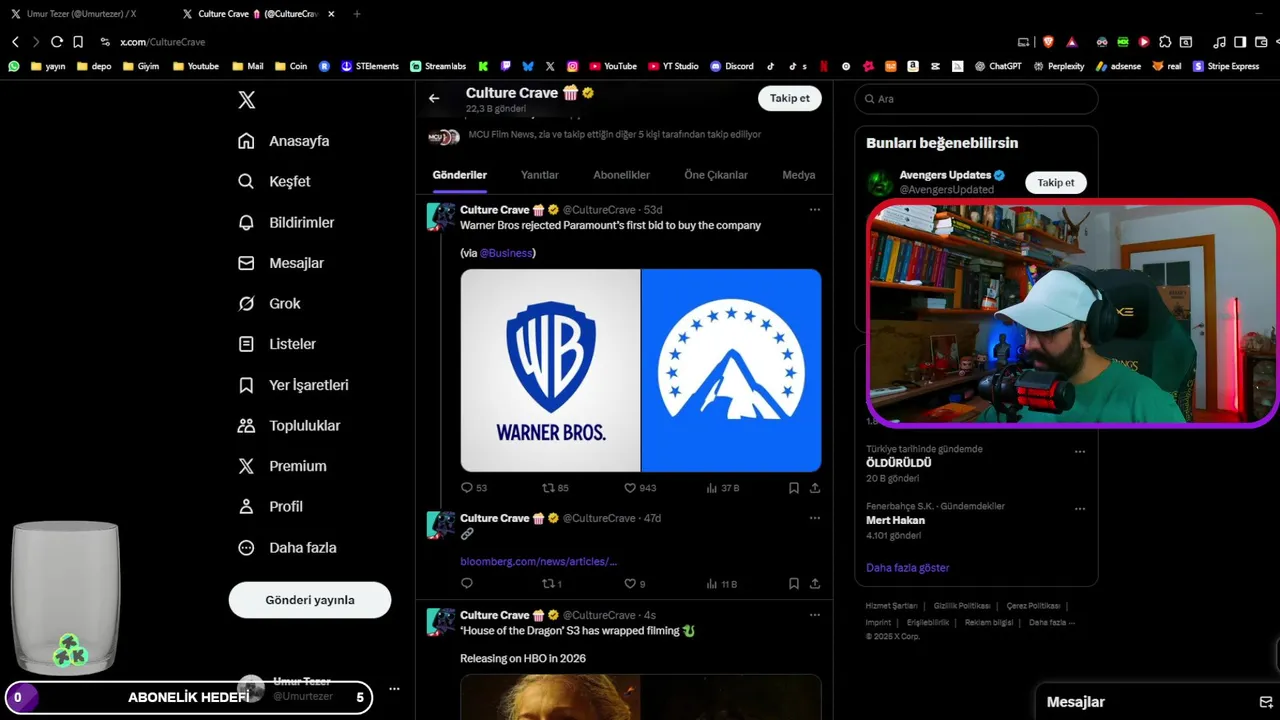Open the Mert Hakan trending topic
Viewport: 1280px width, 720px height.
click(x=895, y=521)
